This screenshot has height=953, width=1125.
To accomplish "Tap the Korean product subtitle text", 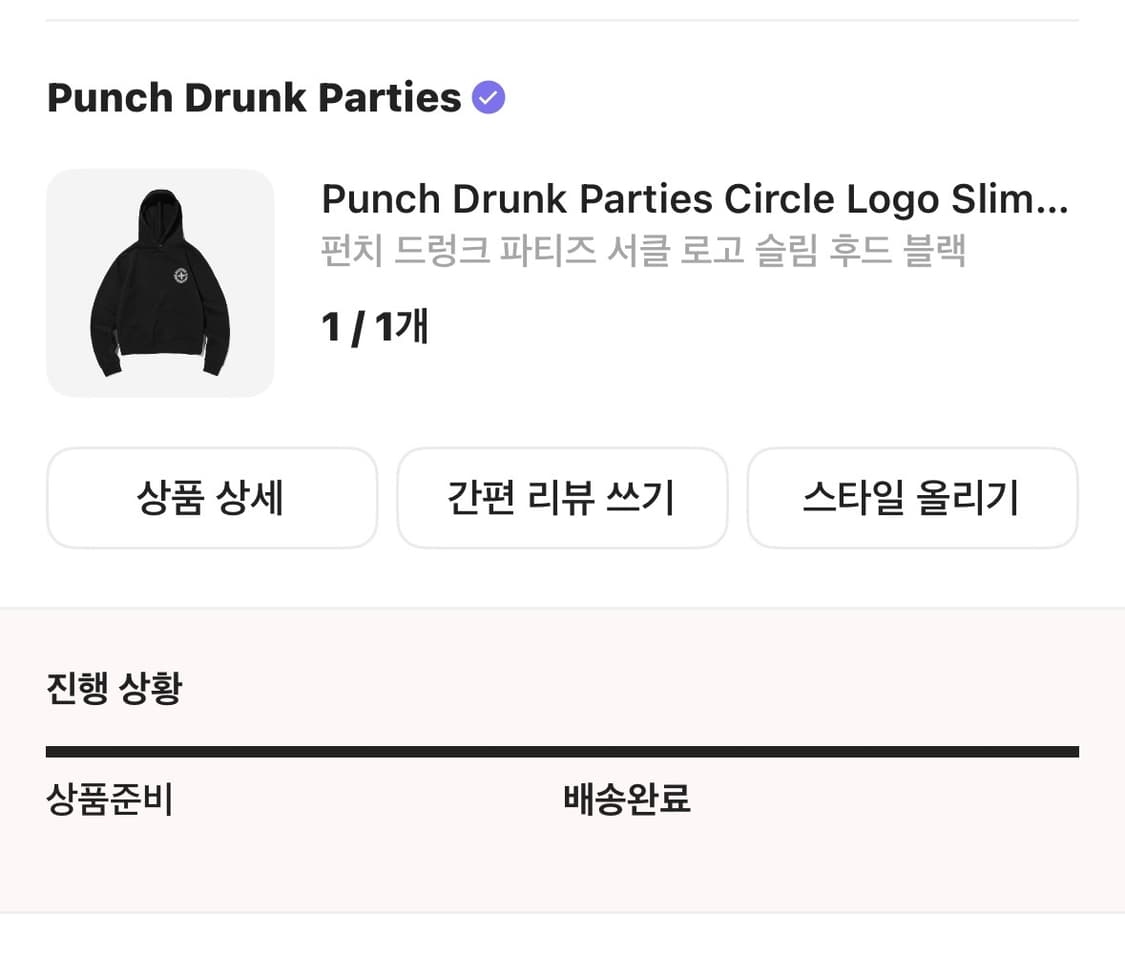I will (643, 254).
